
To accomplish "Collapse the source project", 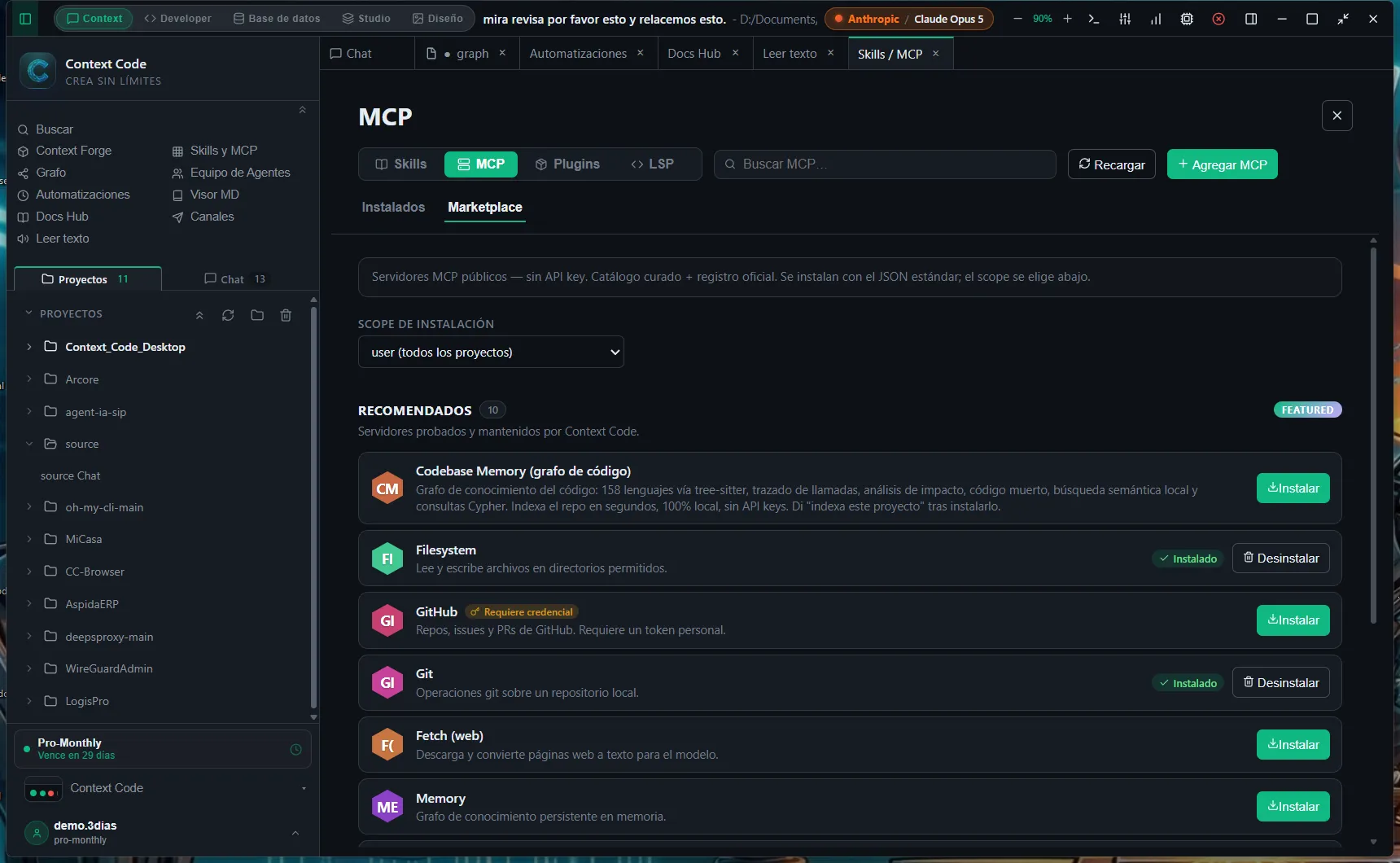I will pyautogui.click(x=29, y=444).
